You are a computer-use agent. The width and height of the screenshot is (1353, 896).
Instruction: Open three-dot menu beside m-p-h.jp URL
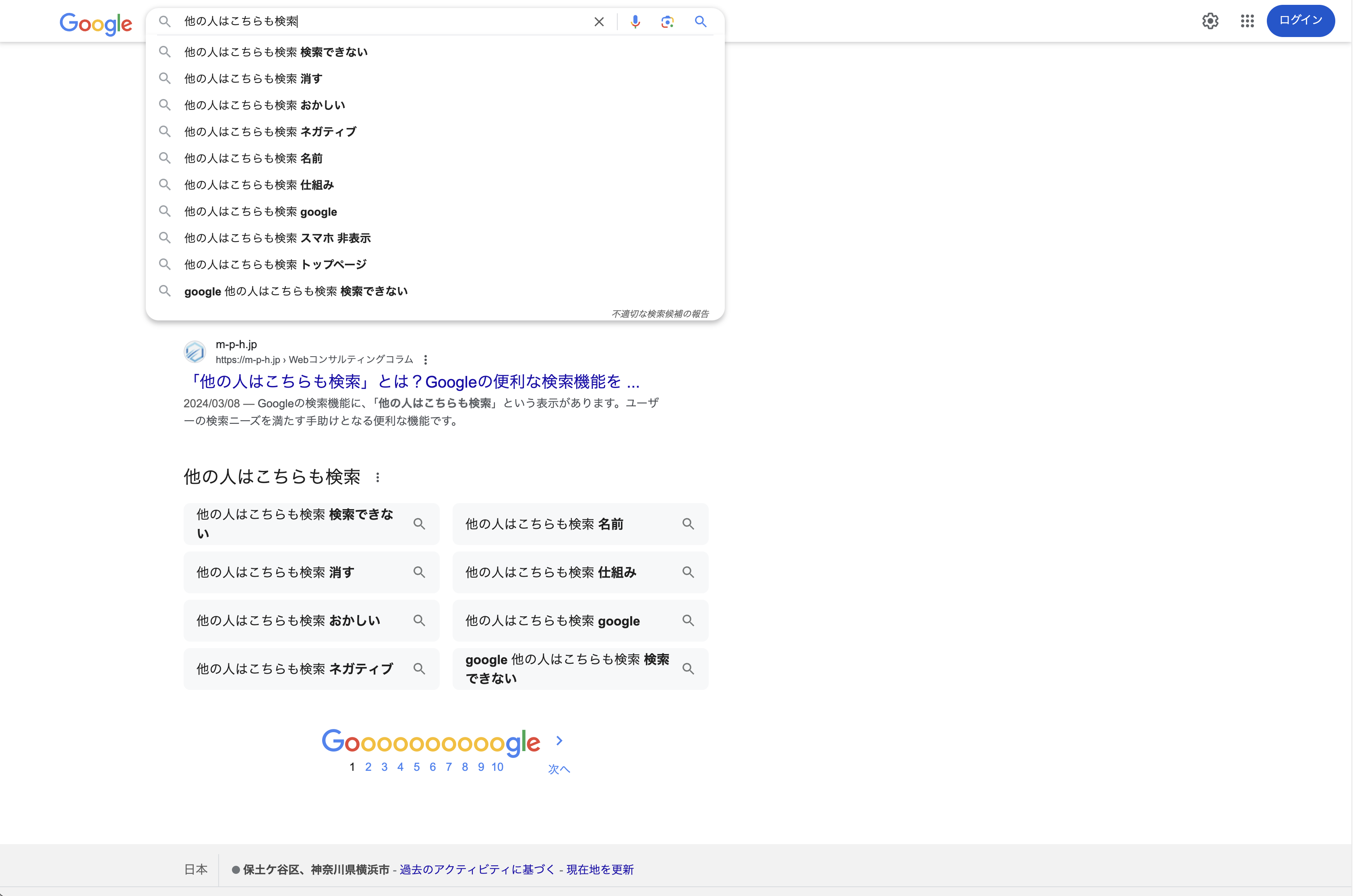pyautogui.click(x=425, y=359)
